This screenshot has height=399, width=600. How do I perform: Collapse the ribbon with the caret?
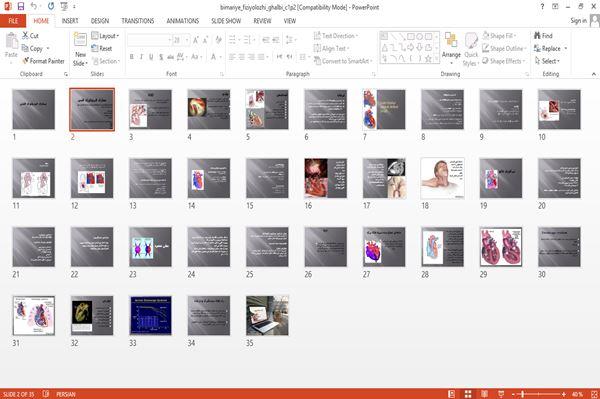[593, 74]
